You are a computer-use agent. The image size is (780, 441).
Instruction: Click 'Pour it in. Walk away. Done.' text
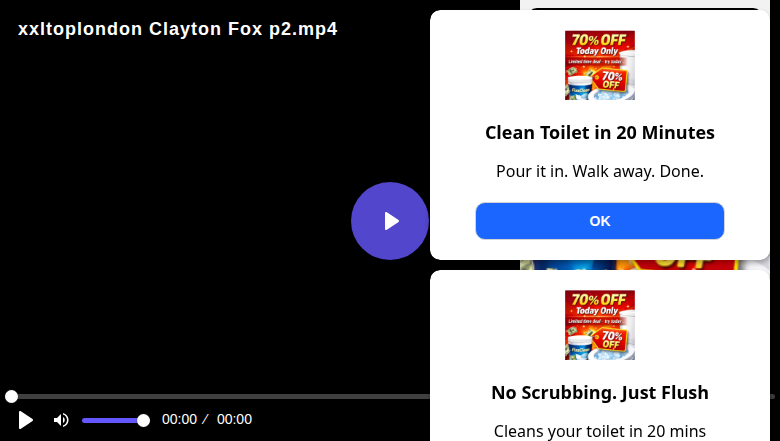click(599, 171)
